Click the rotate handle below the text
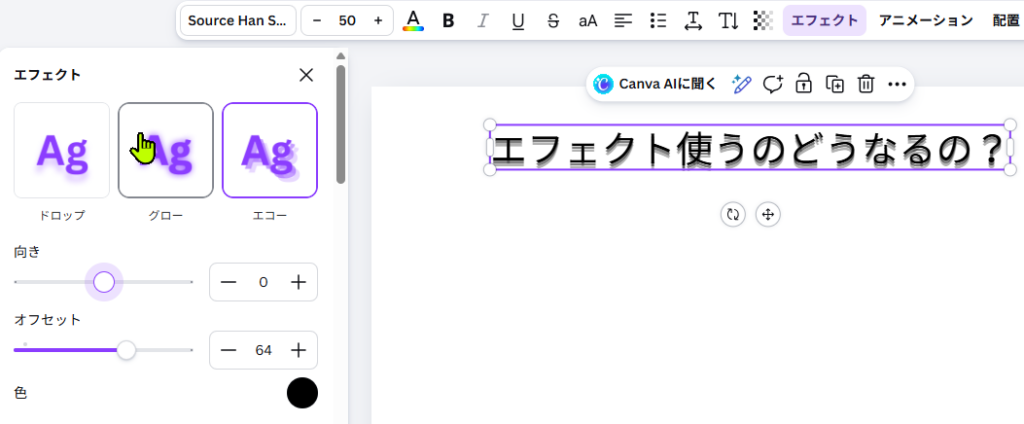 coord(733,214)
